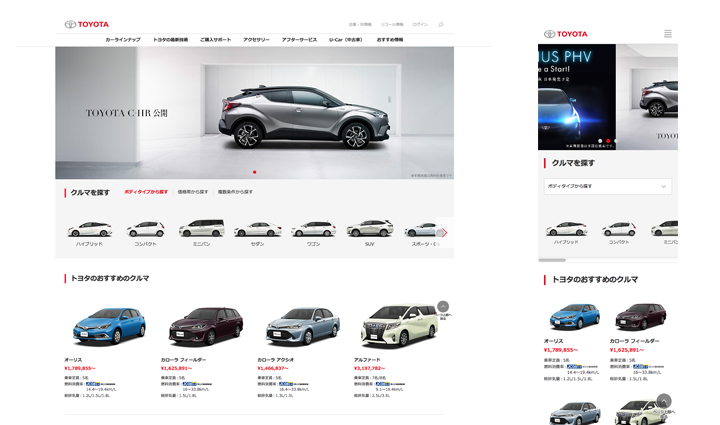The height and width of the screenshot is (425, 720).
Task: Open ご購入サポート menu item
Action: pos(215,40)
